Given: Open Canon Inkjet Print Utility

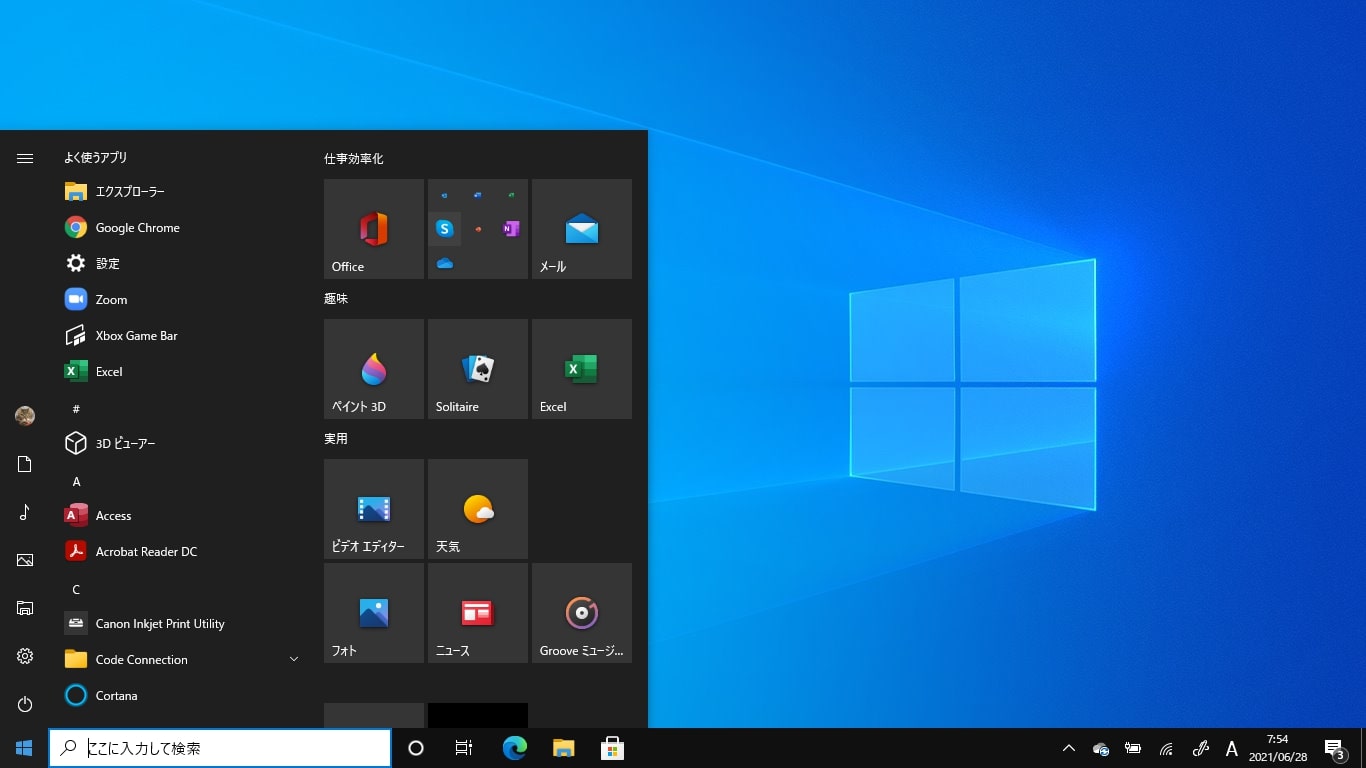Looking at the screenshot, I should coord(182,624).
